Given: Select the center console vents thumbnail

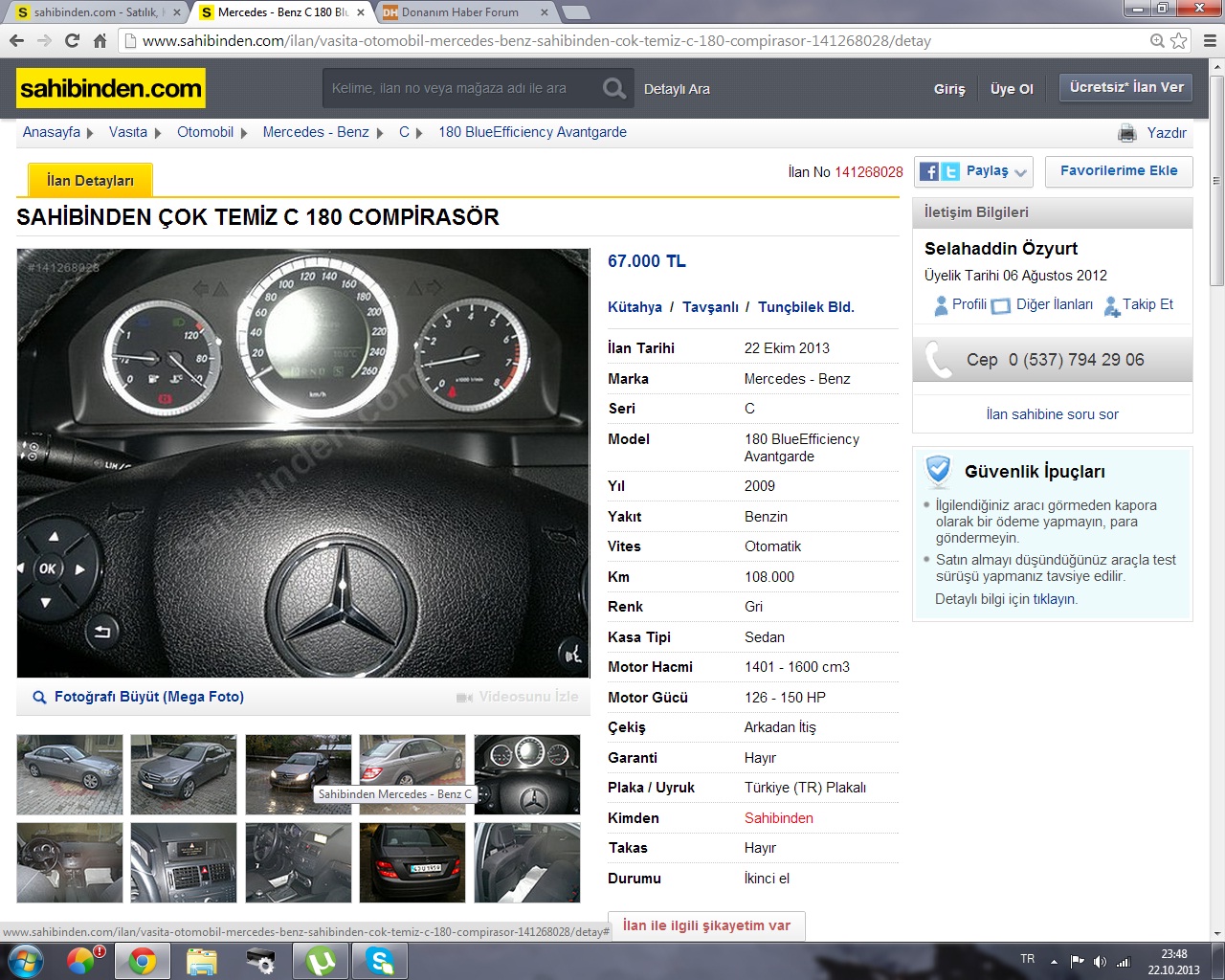Looking at the screenshot, I should (x=184, y=862).
